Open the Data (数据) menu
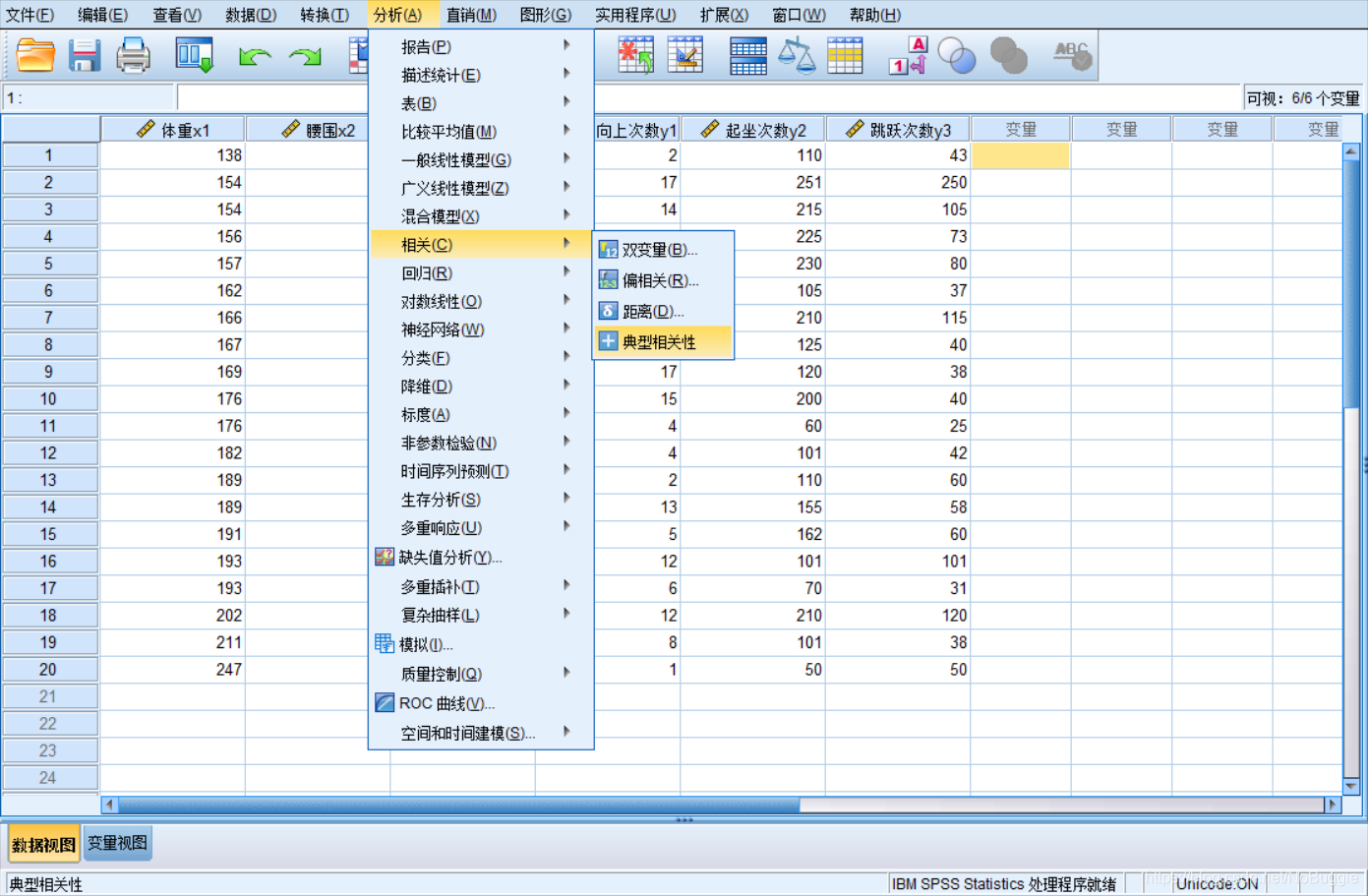 [250, 15]
